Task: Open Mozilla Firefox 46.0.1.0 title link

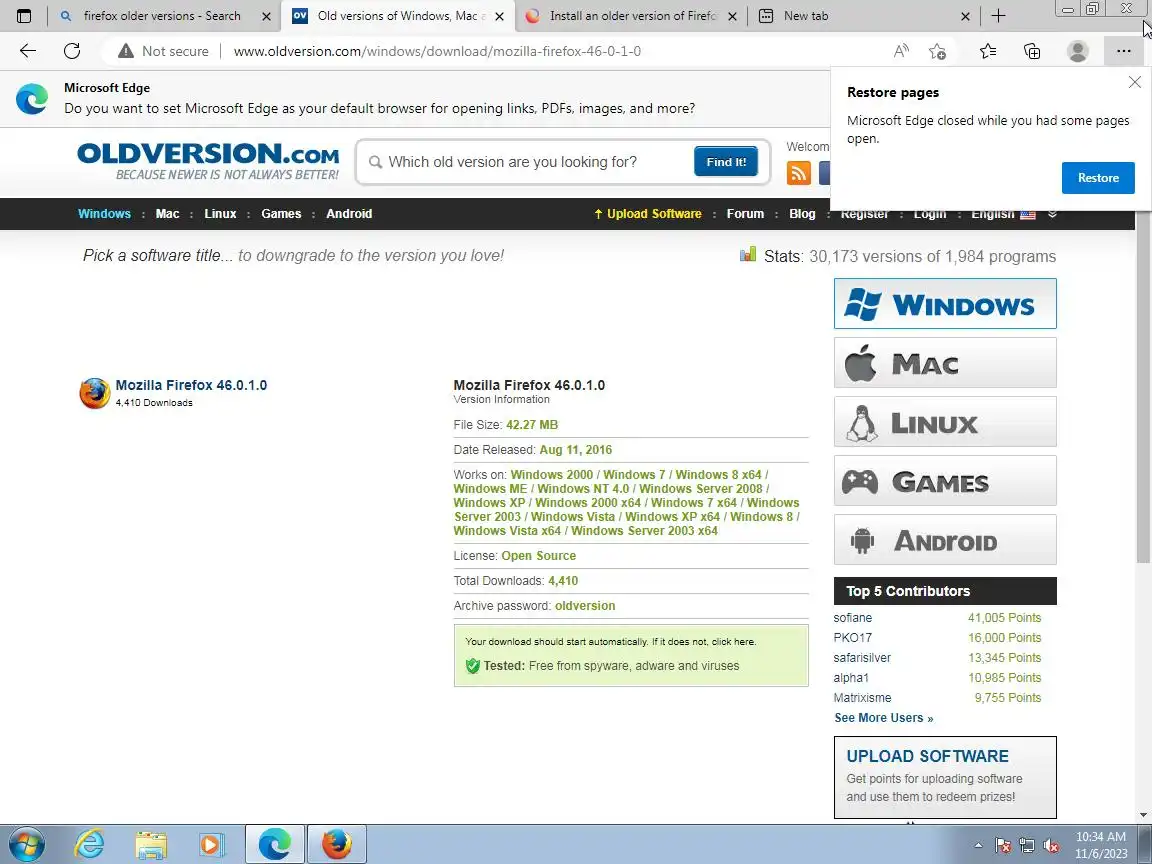Action: pos(191,385)
